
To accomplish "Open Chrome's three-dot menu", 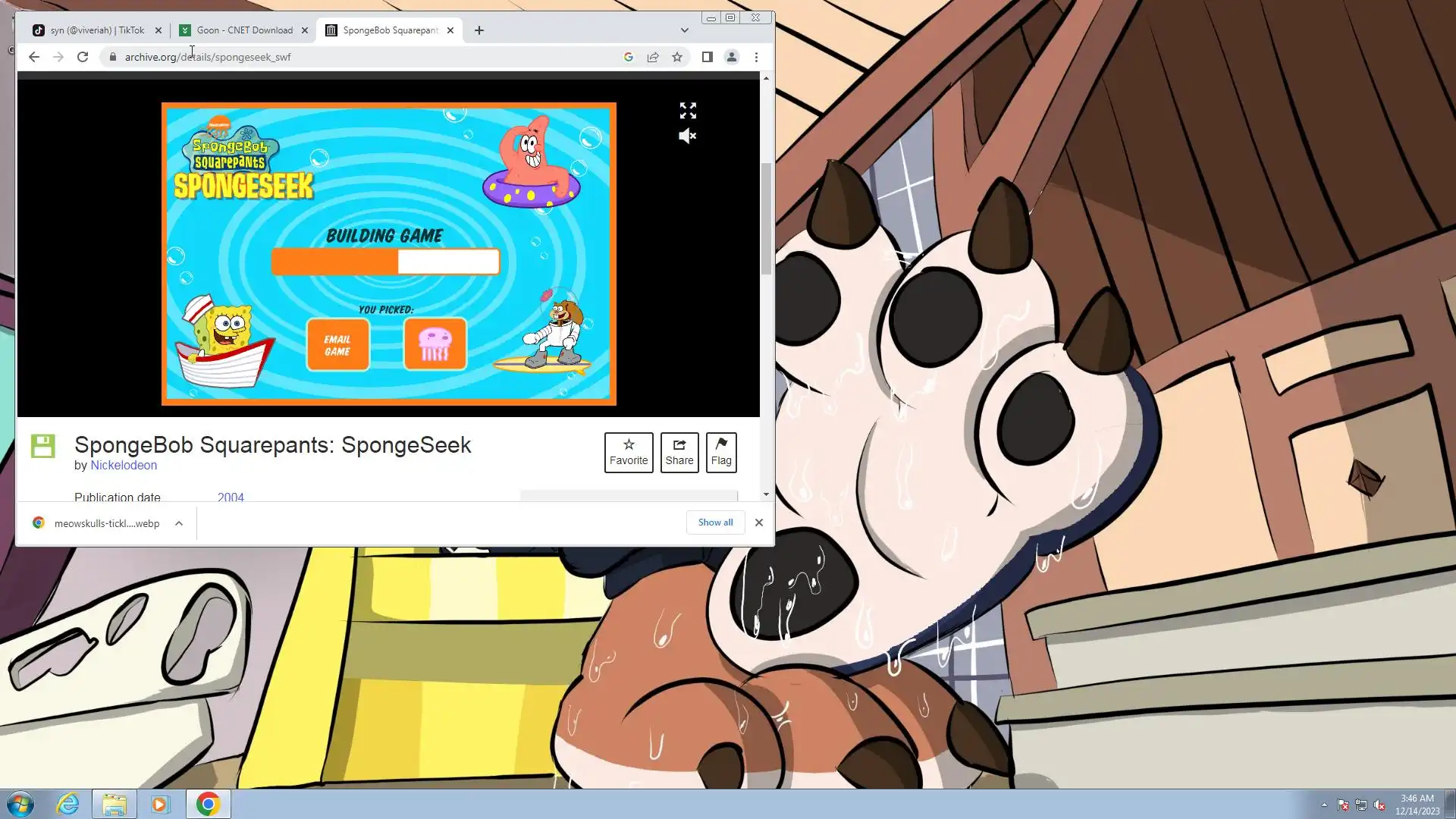I will (x=756, y=57).
